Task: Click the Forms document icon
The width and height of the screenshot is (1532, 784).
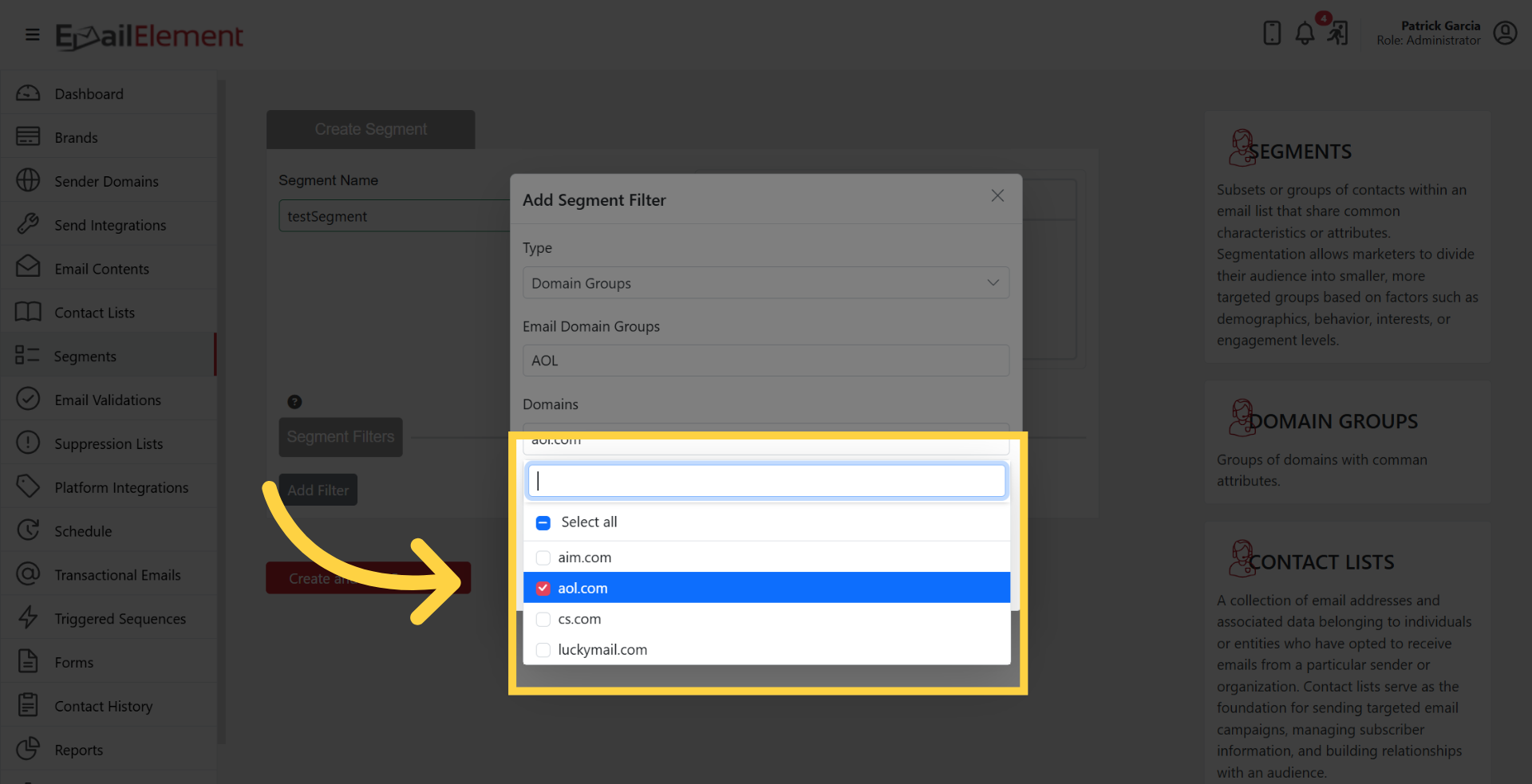Action: (28, 661)
